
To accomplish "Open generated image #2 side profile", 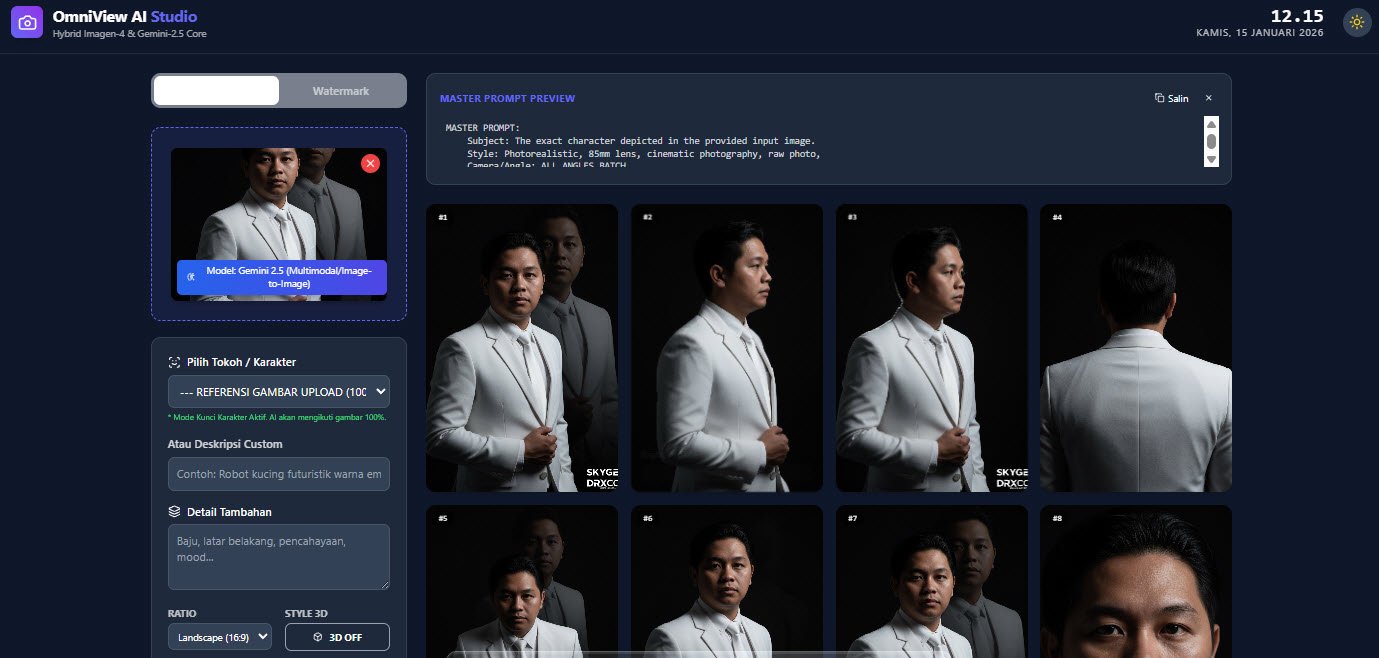I will tap(727, 348).
